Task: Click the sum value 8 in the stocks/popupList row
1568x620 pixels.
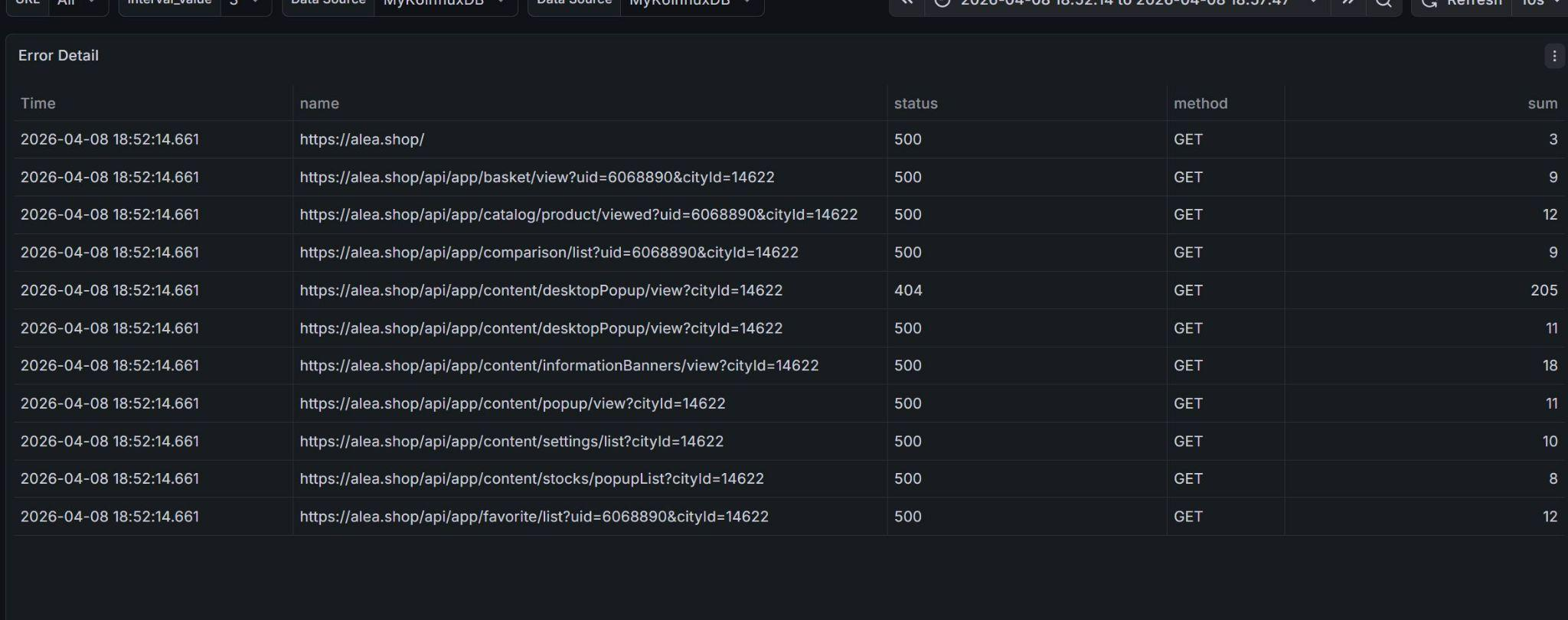Action: (1553, 478)
